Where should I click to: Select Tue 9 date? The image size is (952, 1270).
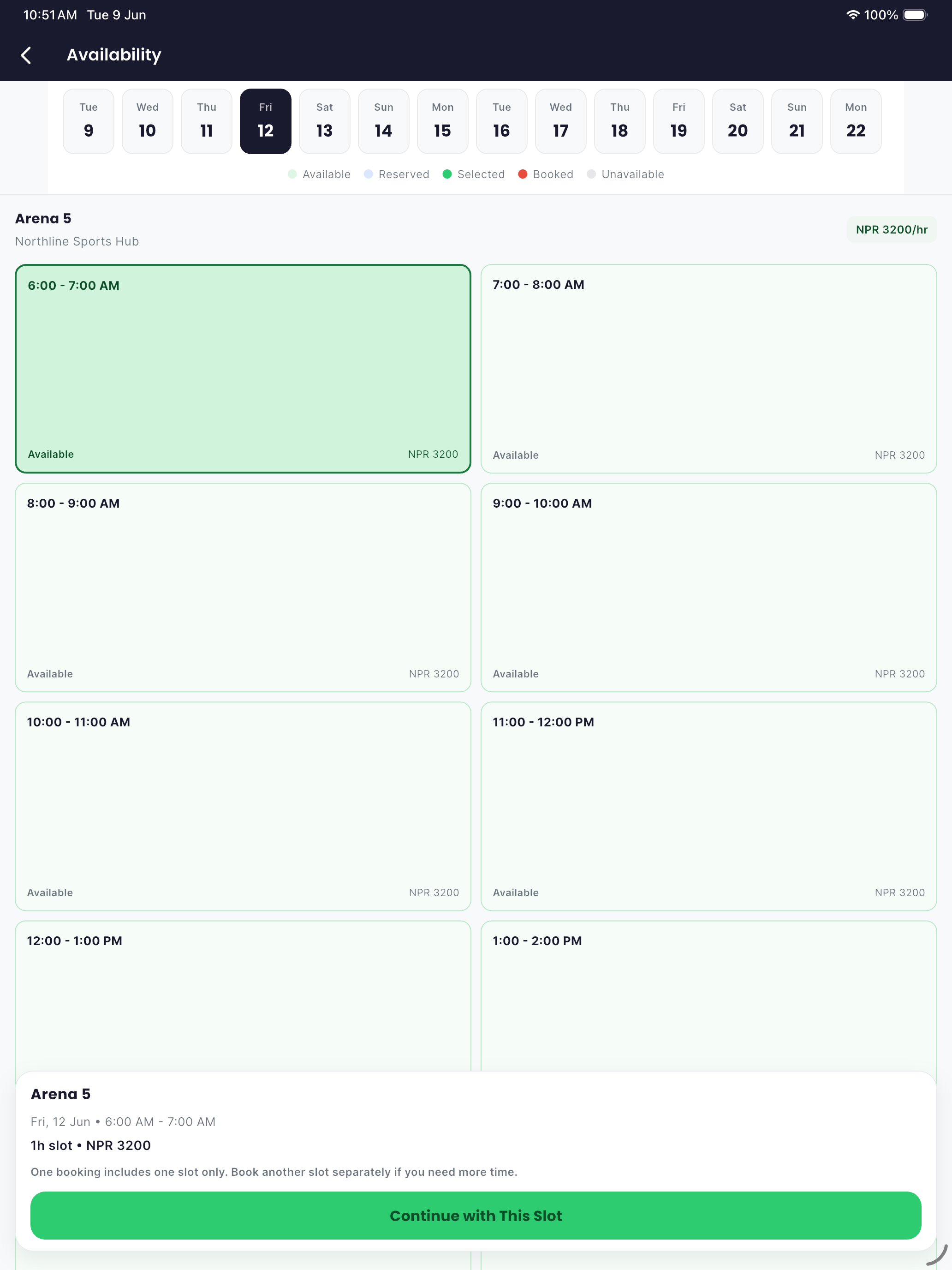pyautogui.click(x=89, y=121)
